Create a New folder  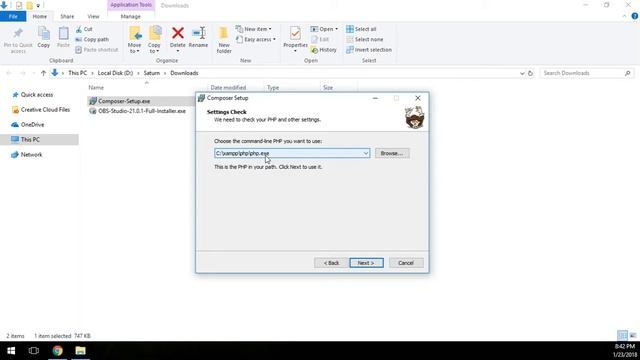(224, 40)
